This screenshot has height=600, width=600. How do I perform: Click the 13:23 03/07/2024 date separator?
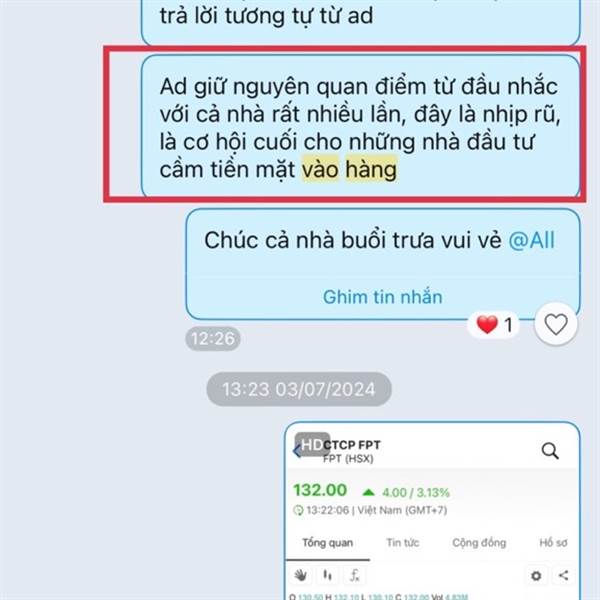tap(299, 390)
